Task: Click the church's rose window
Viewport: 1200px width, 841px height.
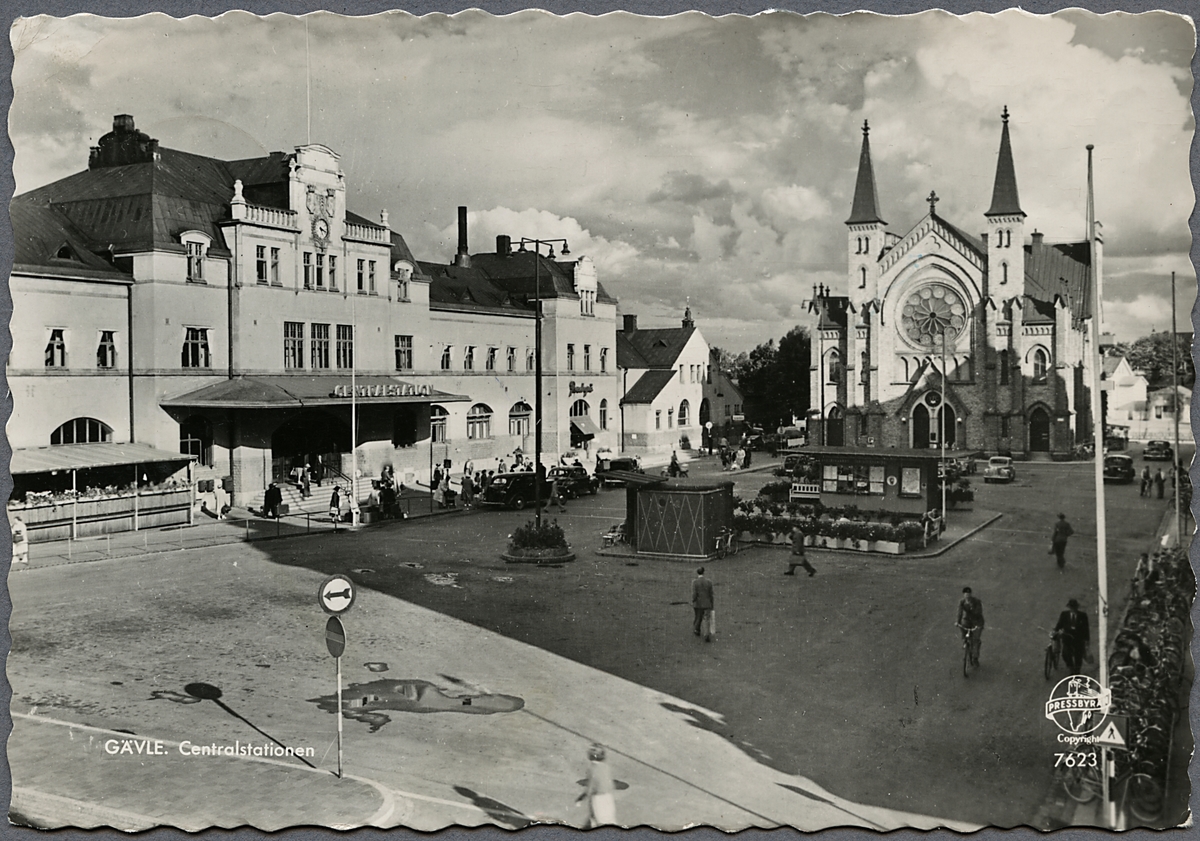Action: tap(933, 315)
